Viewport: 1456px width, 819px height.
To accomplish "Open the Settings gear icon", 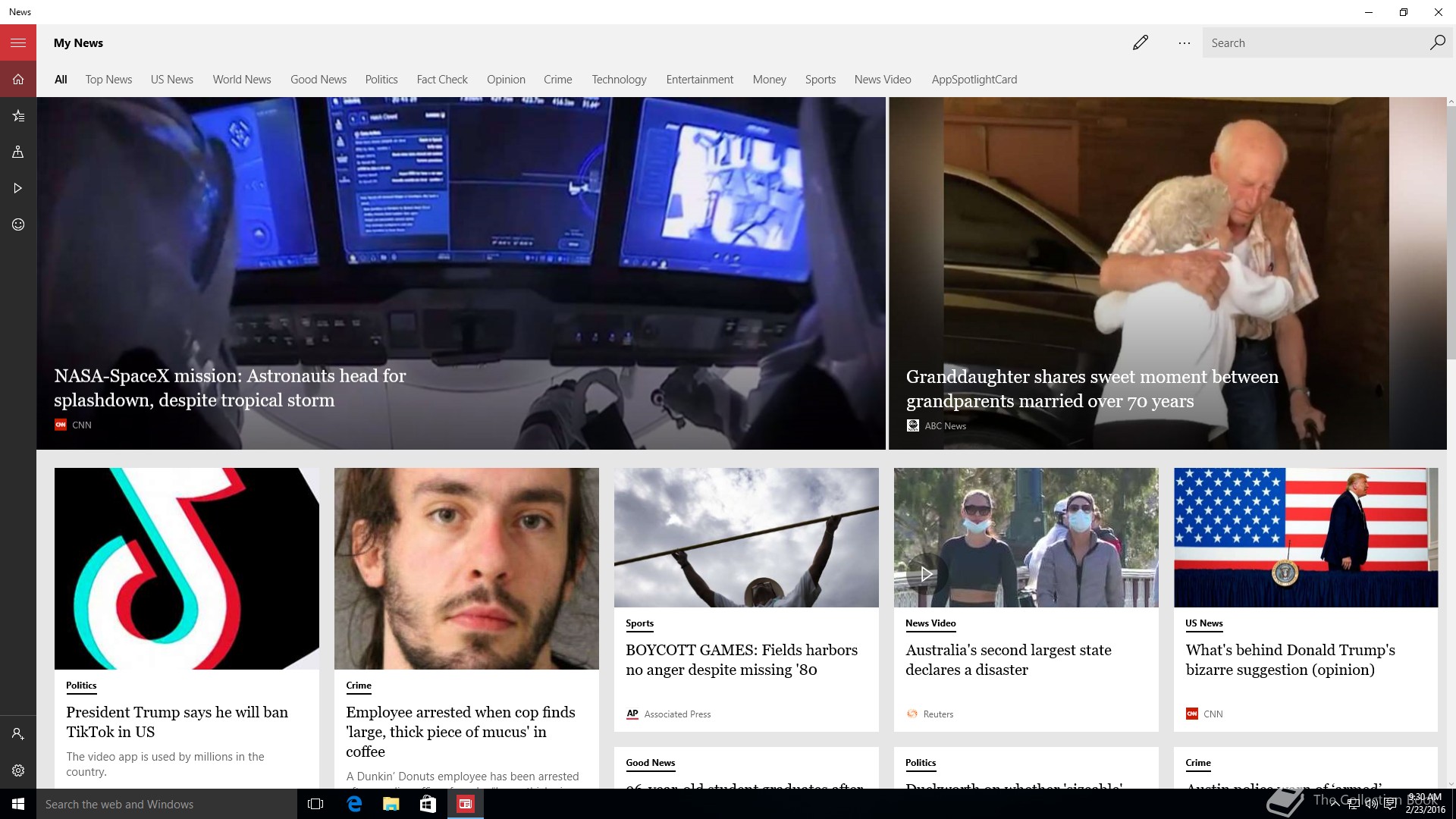I will (x=18, y=770).
